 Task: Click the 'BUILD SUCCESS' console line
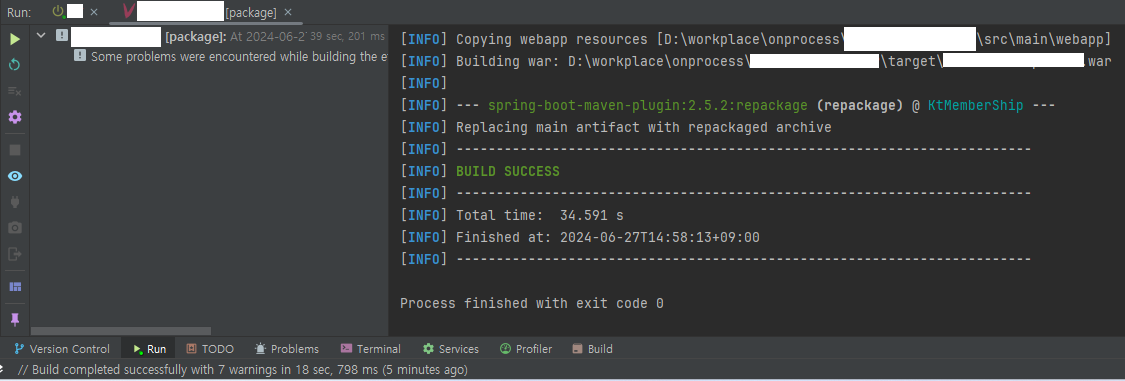[508, 171]
